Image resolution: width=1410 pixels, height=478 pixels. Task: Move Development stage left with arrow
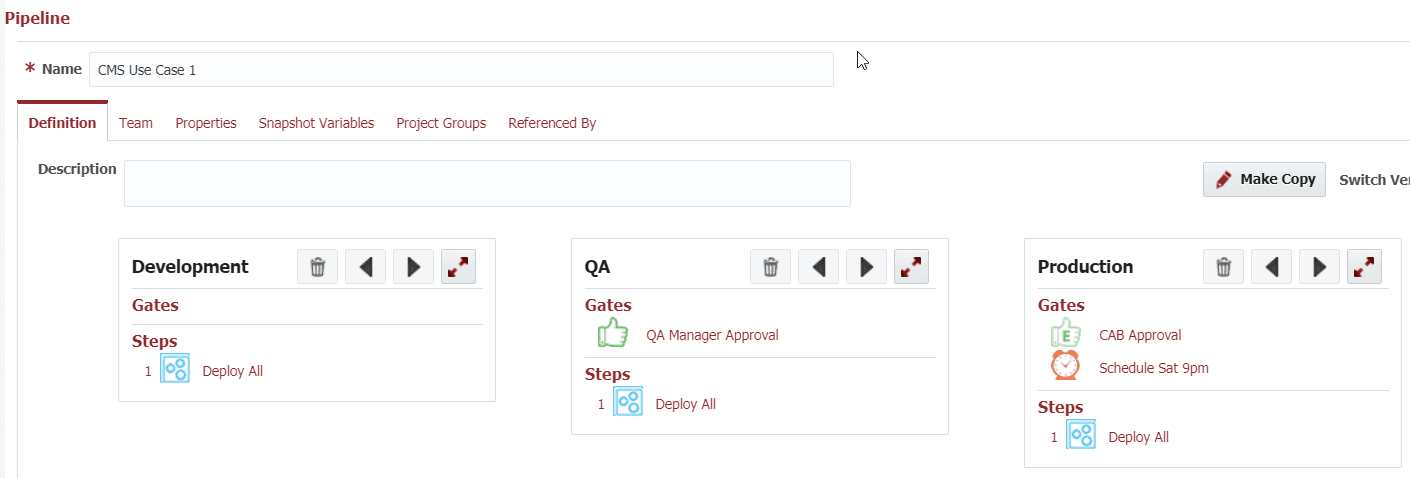(x=366, y=267)
